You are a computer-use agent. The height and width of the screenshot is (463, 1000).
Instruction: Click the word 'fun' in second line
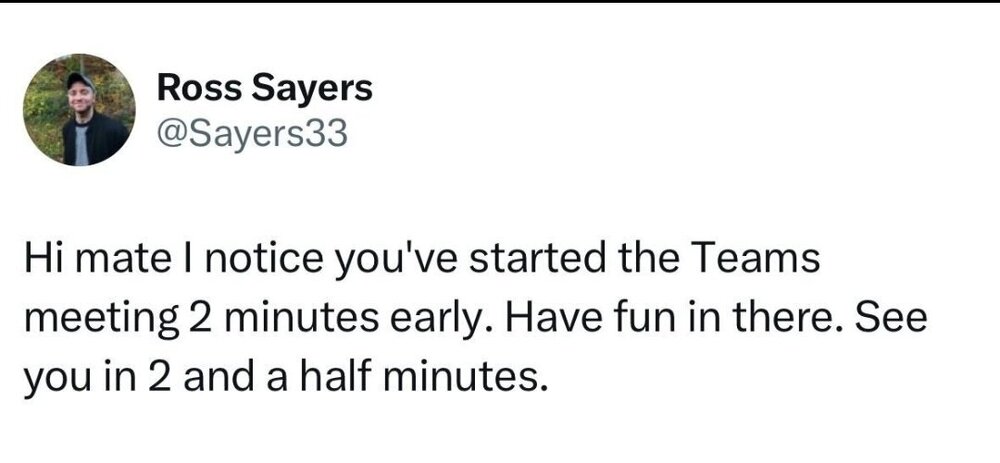pos(638,319)
